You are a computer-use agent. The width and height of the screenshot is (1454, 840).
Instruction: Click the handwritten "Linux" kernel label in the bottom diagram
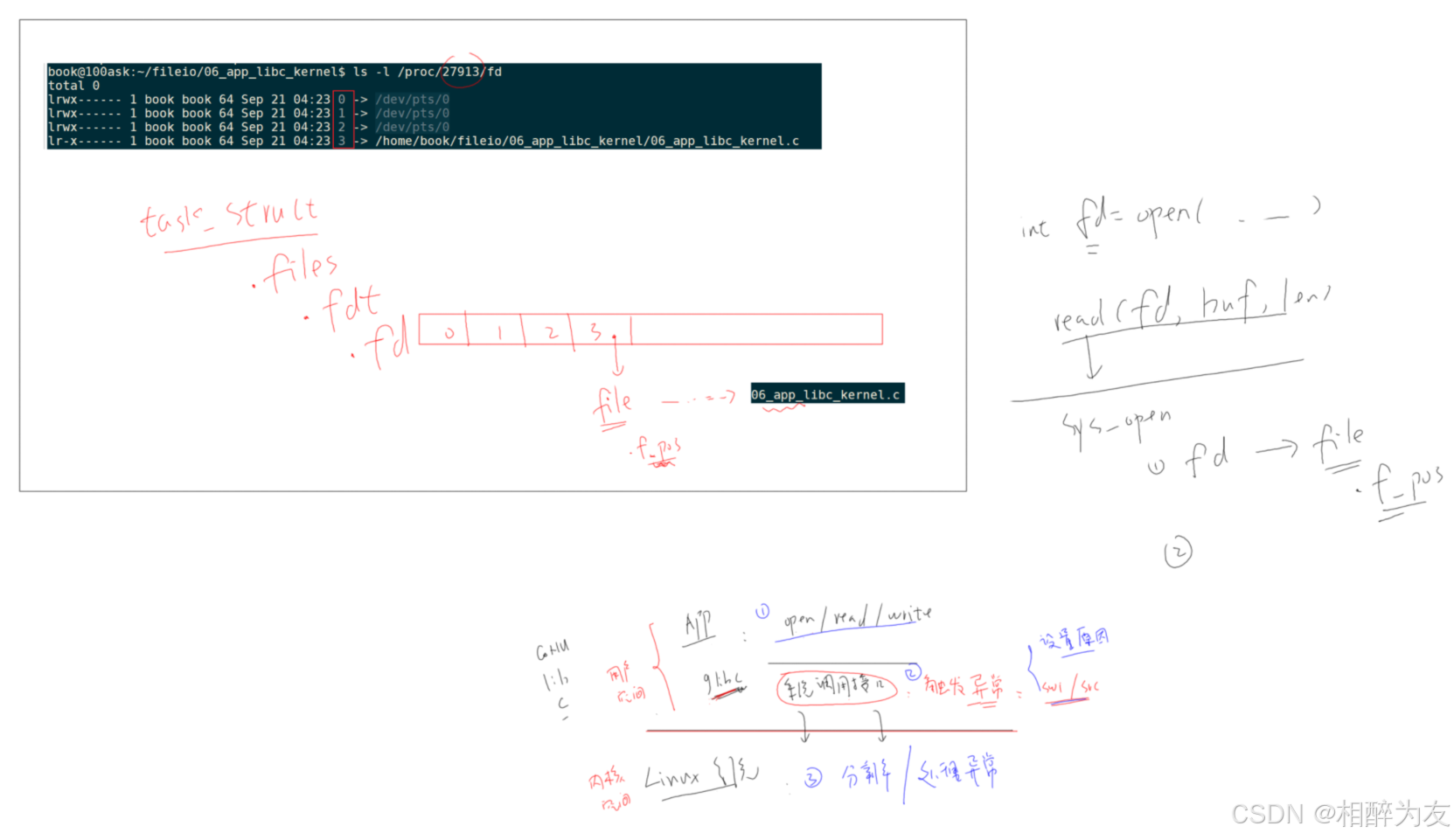(x=672, y=776)
